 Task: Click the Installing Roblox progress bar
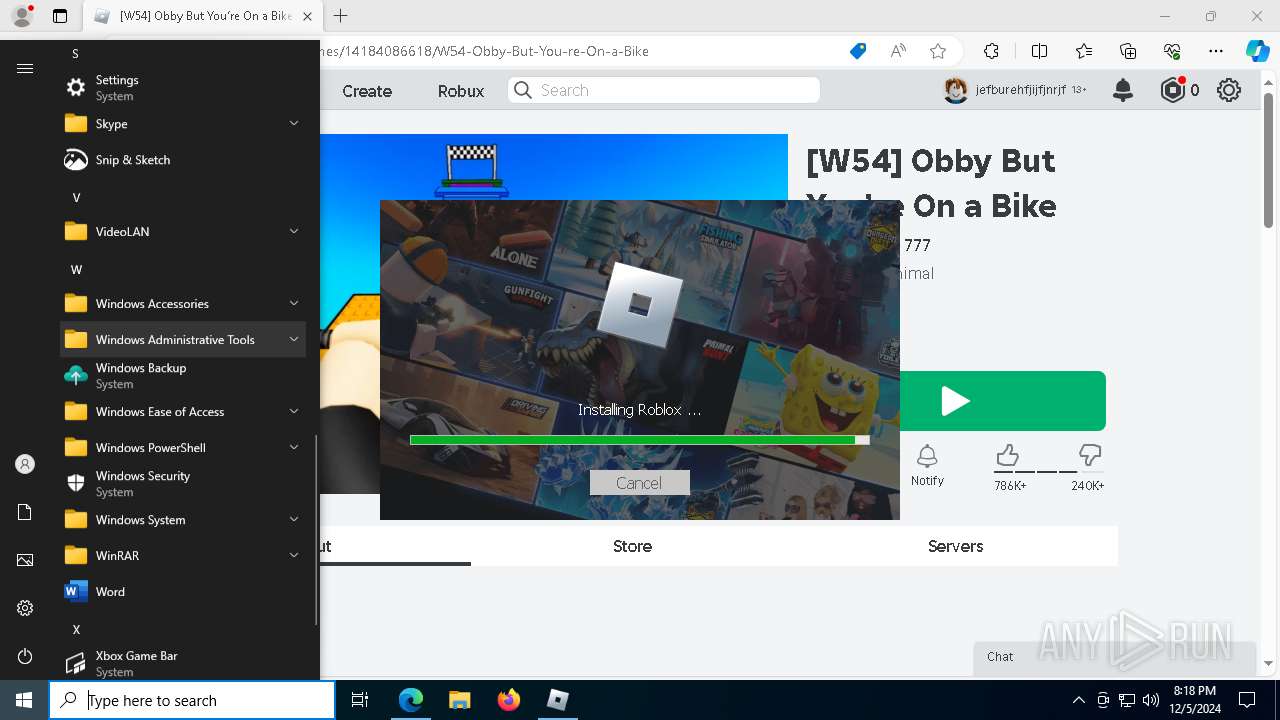coord(639,439)
